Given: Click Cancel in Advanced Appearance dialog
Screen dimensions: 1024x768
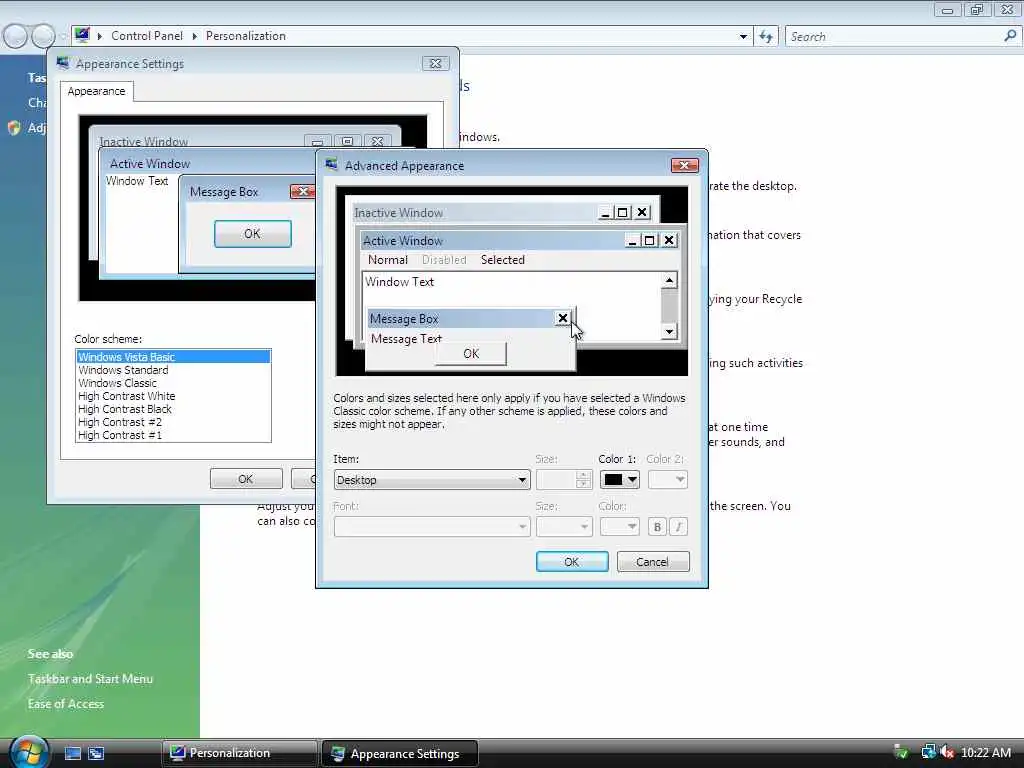Looking at the screenshot, I should (652, 562).
